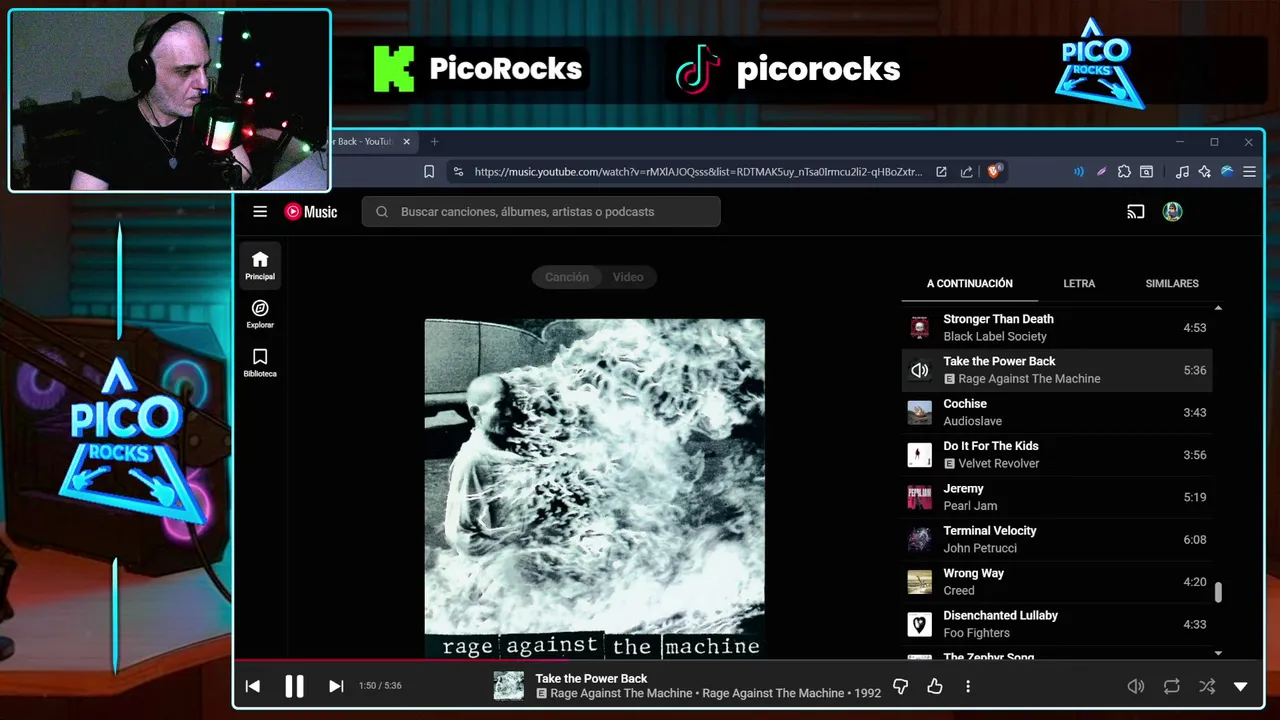The height and width of the screenshot is (720, 1280).
Task: Switch to Canción mode
Action: pos(567,277)
